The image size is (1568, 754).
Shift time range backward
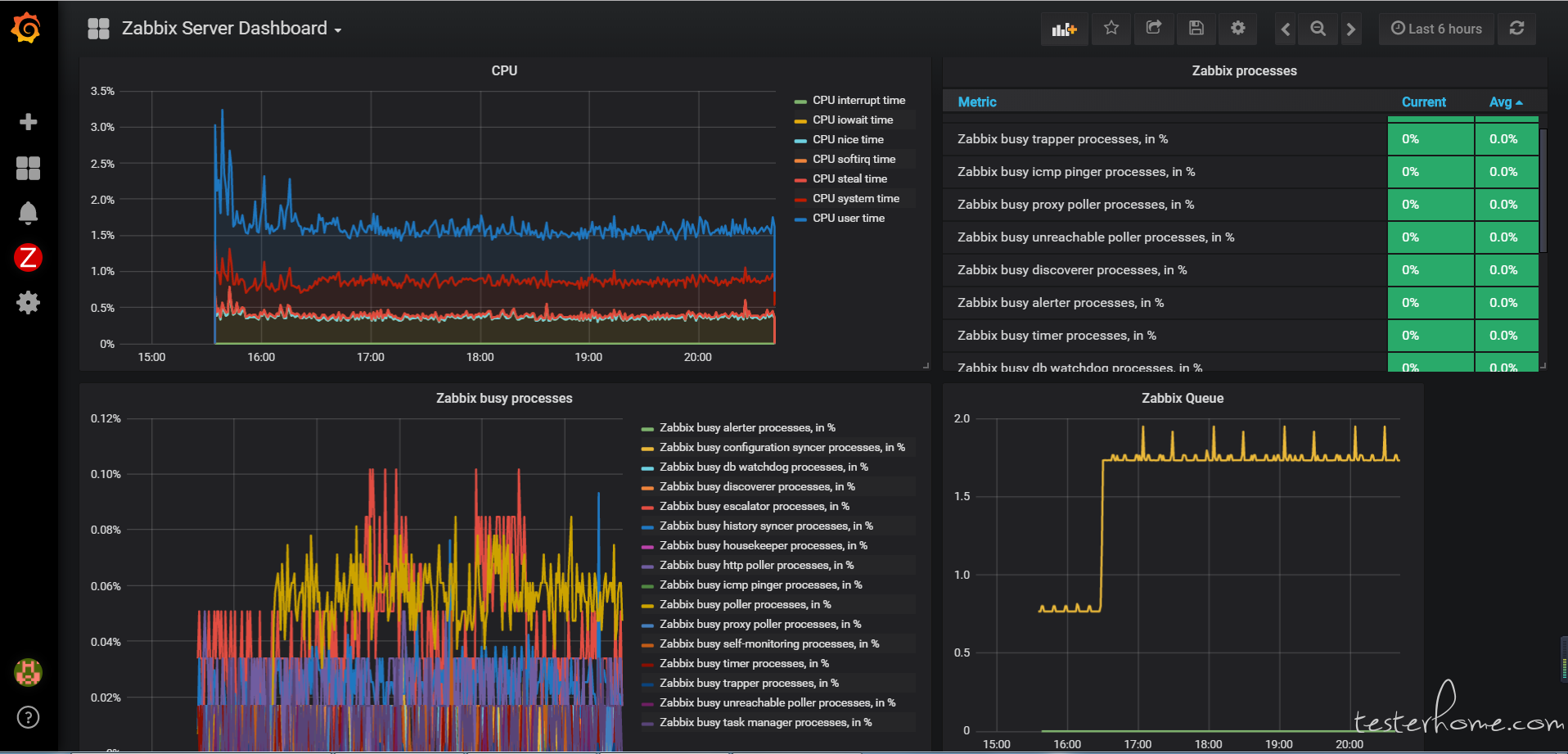click(1286, 29)
